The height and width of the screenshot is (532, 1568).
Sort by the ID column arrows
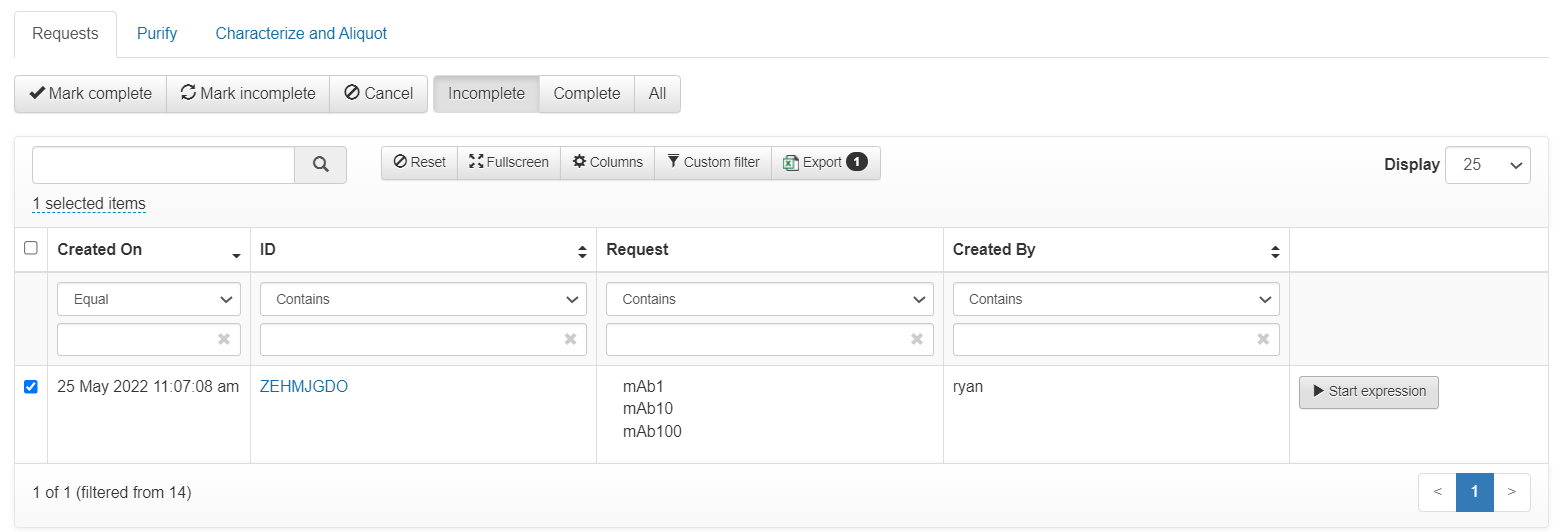[582, 253]
